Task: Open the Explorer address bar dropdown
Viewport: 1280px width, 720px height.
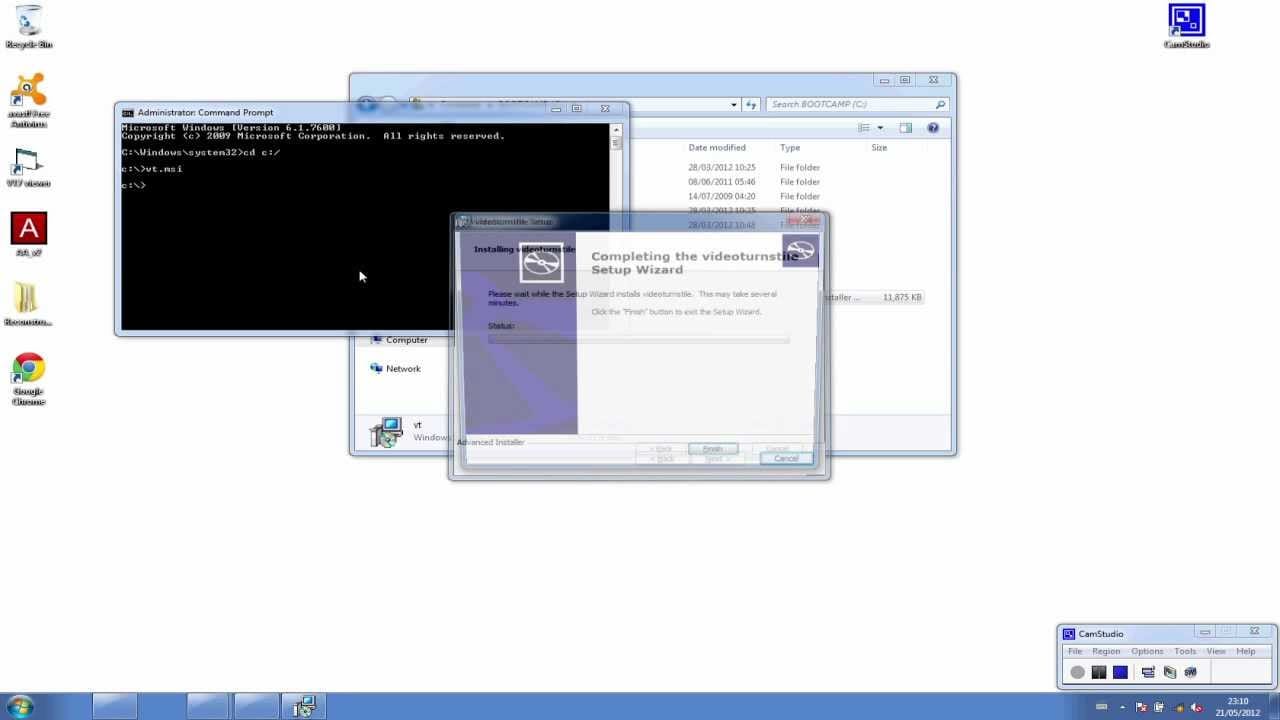Action: pyautogui.click(x=734, y=104)
